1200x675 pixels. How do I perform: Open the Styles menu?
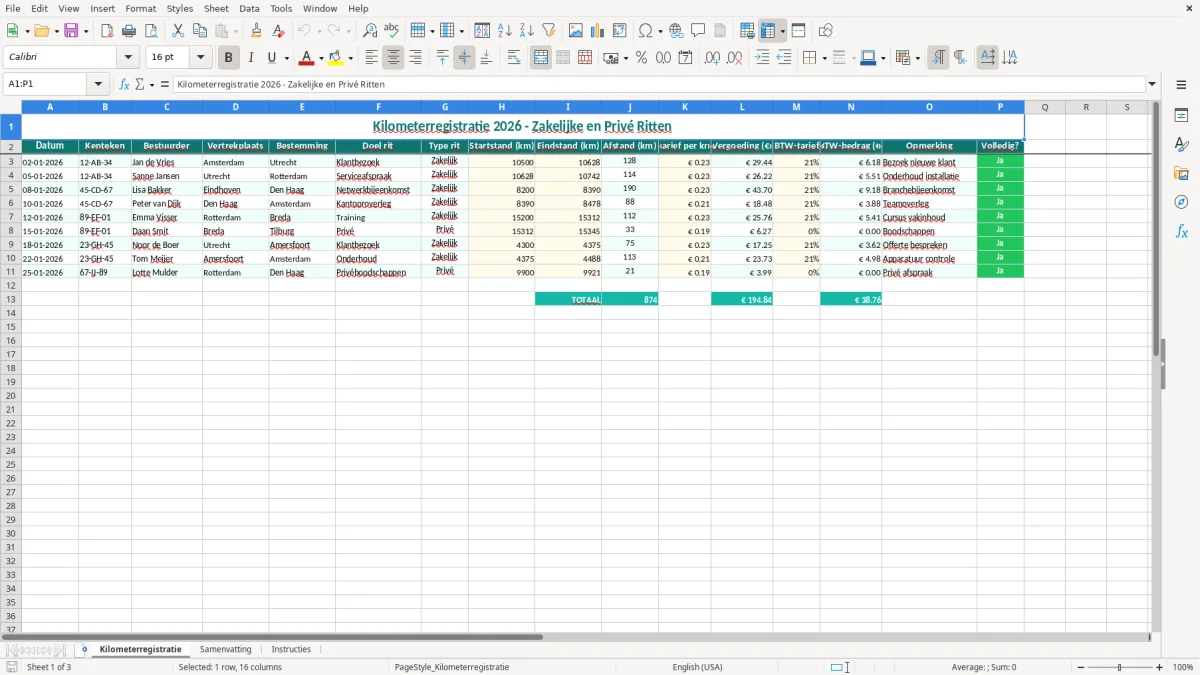tap(180, 8)
